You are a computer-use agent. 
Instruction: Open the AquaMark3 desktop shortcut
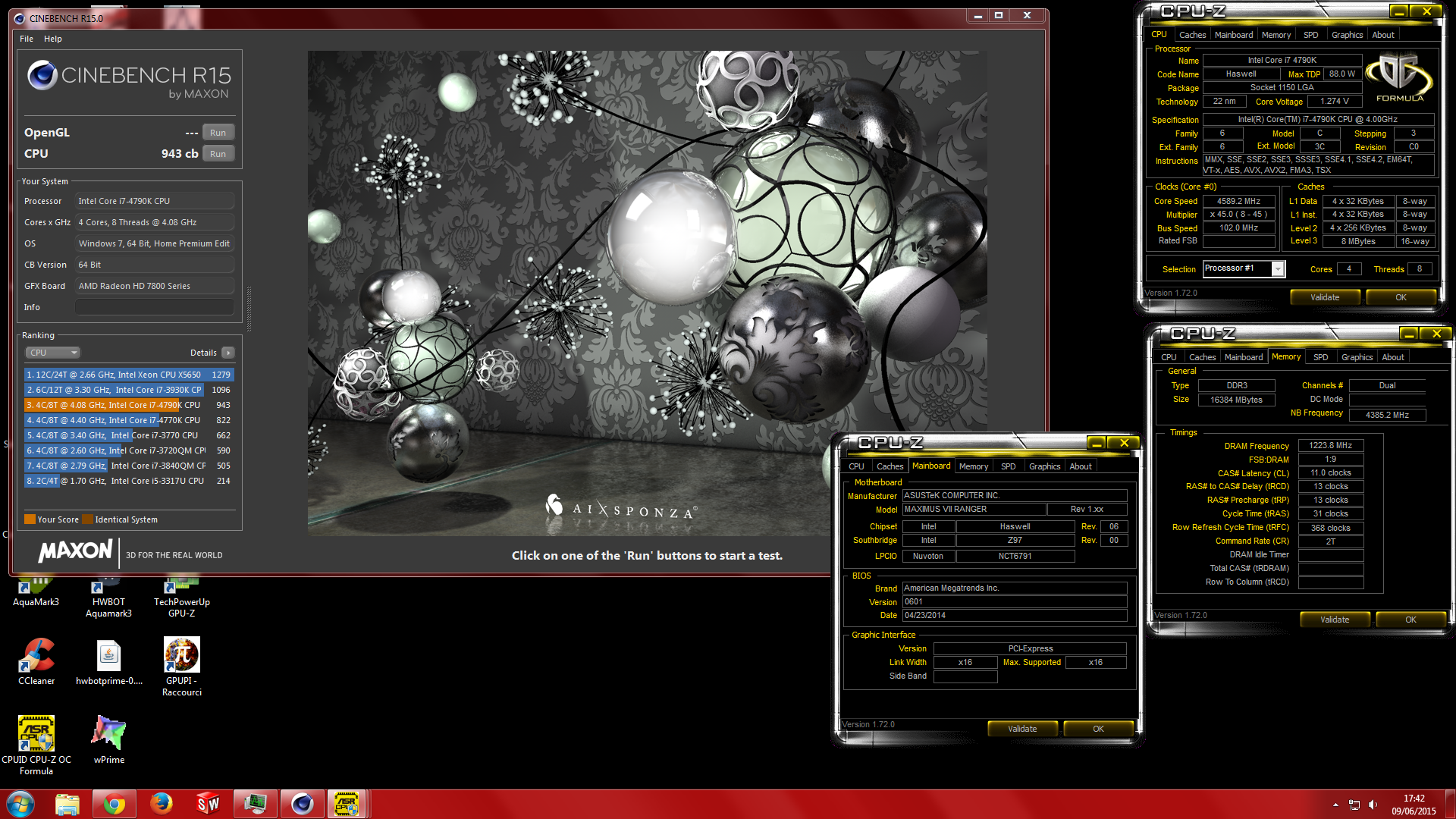36,591
